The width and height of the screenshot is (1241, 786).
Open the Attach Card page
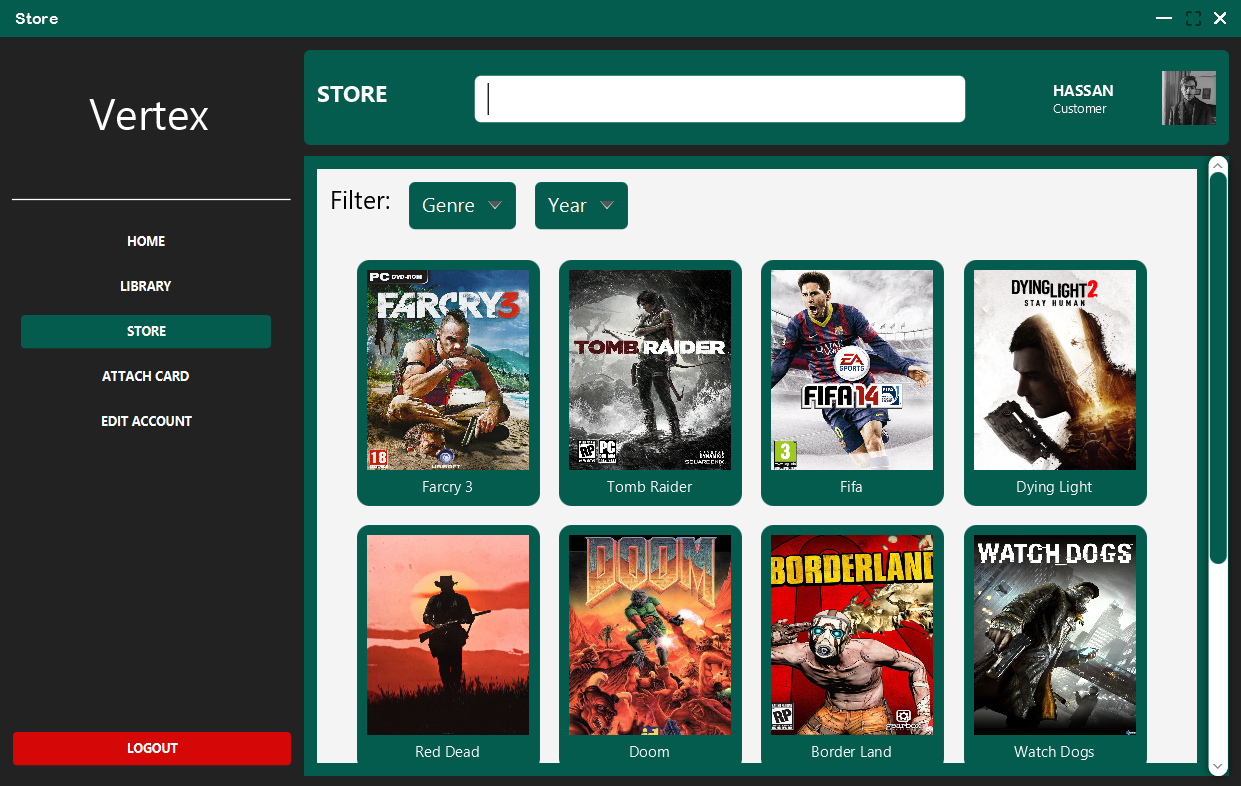pyautogui.click(x=146, y=376)
